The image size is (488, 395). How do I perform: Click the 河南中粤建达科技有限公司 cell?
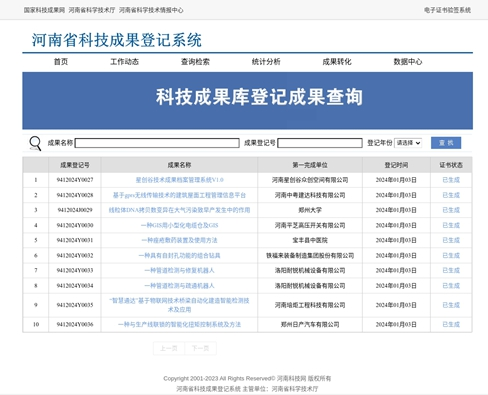coord(310,195)
